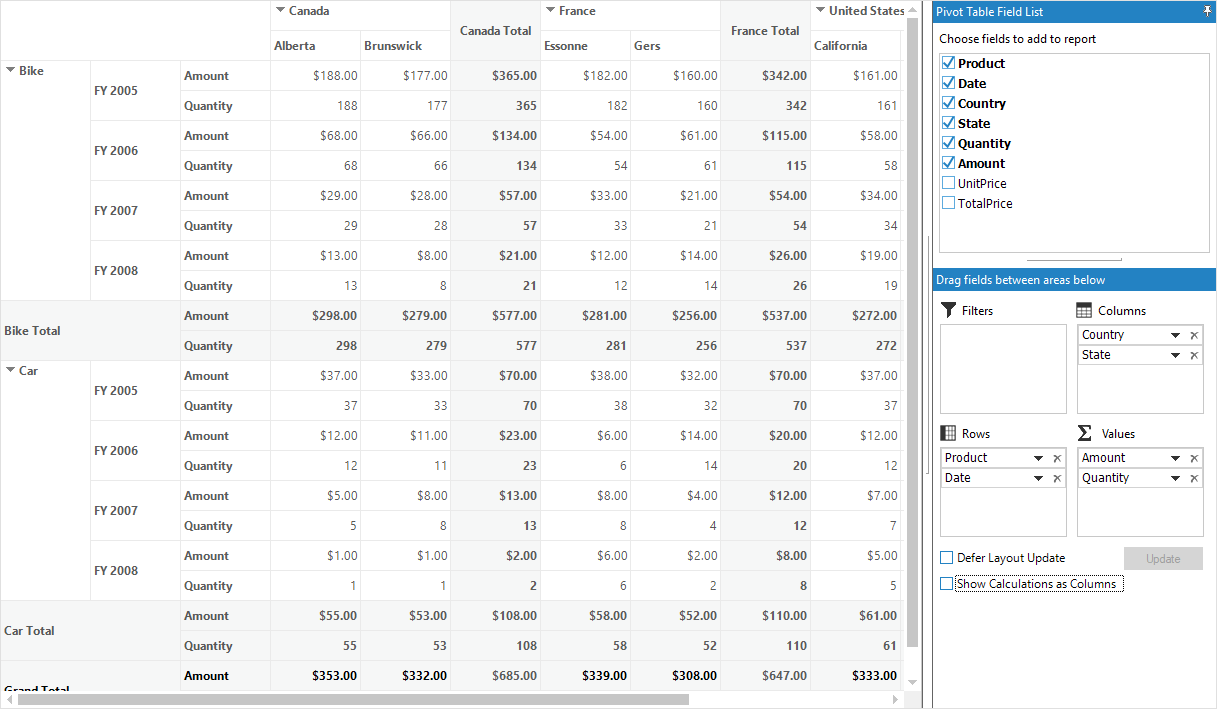Remove Country field using its x icon
This screenshot has width=1217, height=709.
pyautogui.click(x=1194, y=335)
